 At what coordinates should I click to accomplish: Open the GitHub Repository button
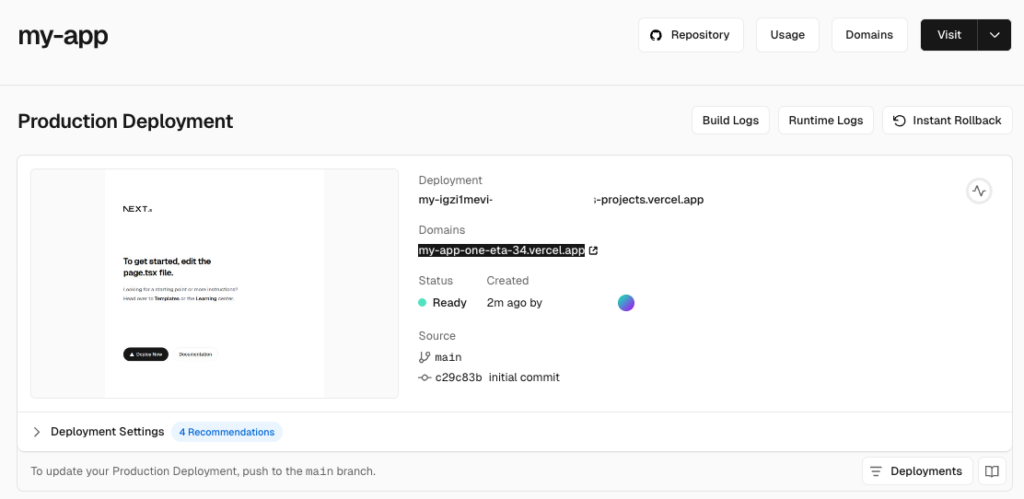click(x=690, y=35)
